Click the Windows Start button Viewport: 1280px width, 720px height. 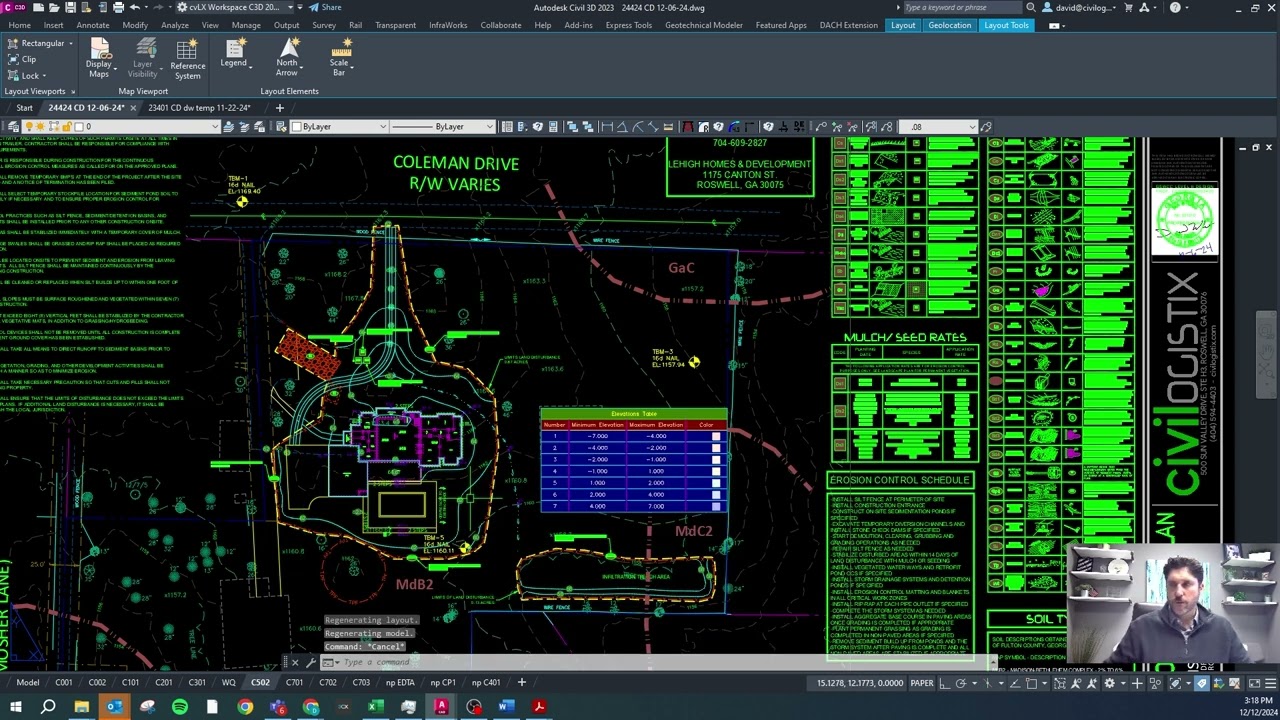pos(16,707)
